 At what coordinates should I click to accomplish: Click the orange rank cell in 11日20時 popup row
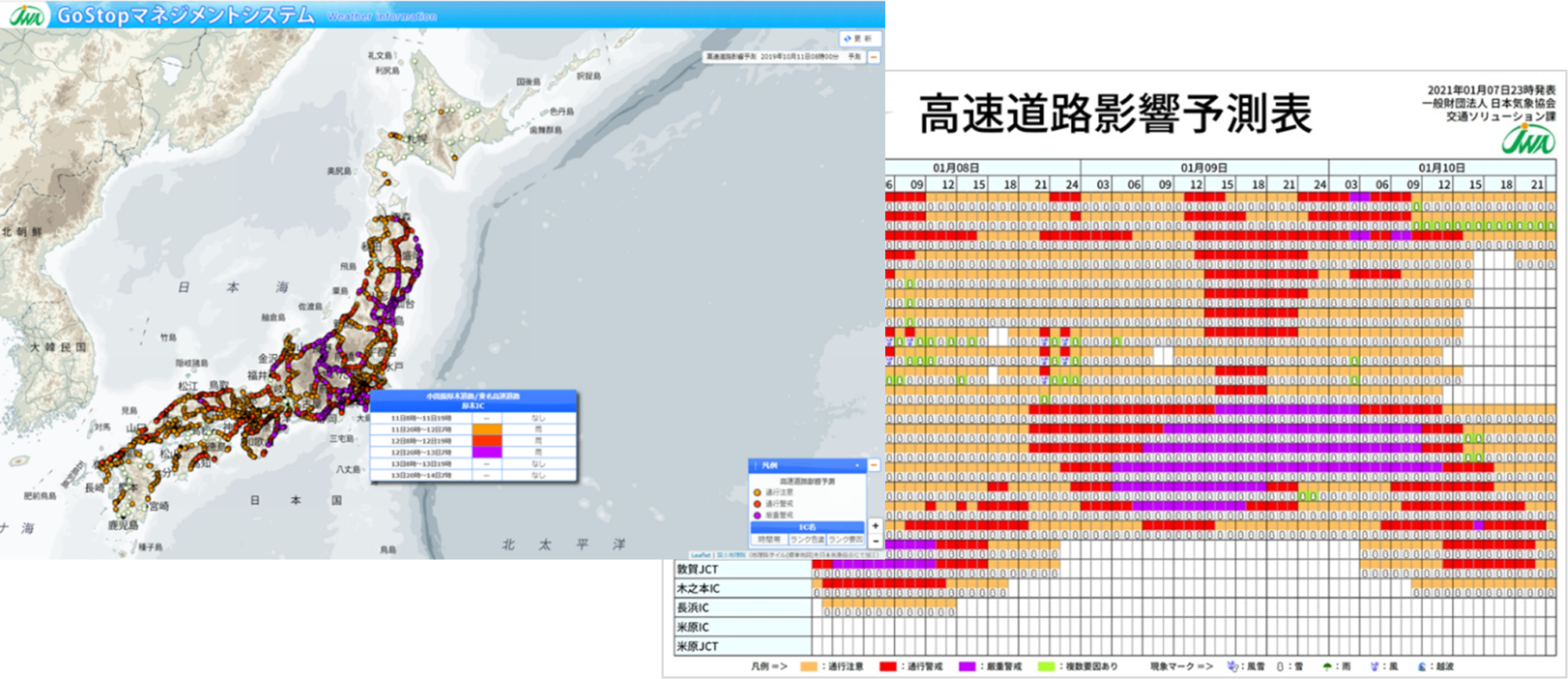(487, 430)
